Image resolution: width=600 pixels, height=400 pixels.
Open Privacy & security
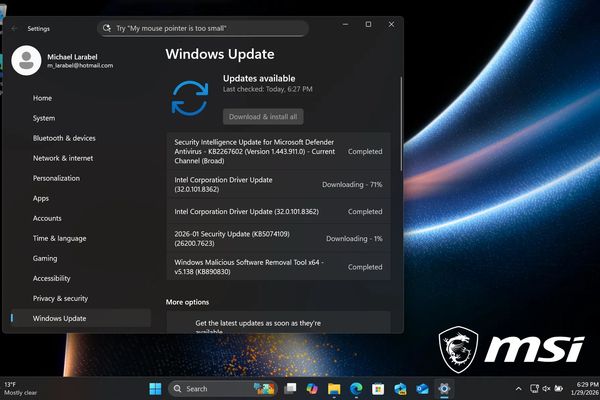60,299
